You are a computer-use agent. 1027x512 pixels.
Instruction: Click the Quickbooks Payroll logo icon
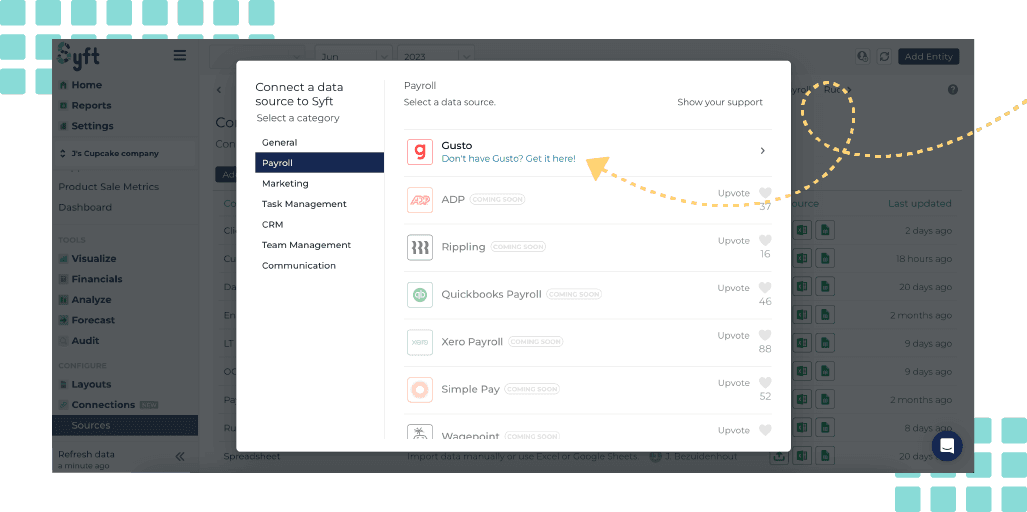coord(420,295)
